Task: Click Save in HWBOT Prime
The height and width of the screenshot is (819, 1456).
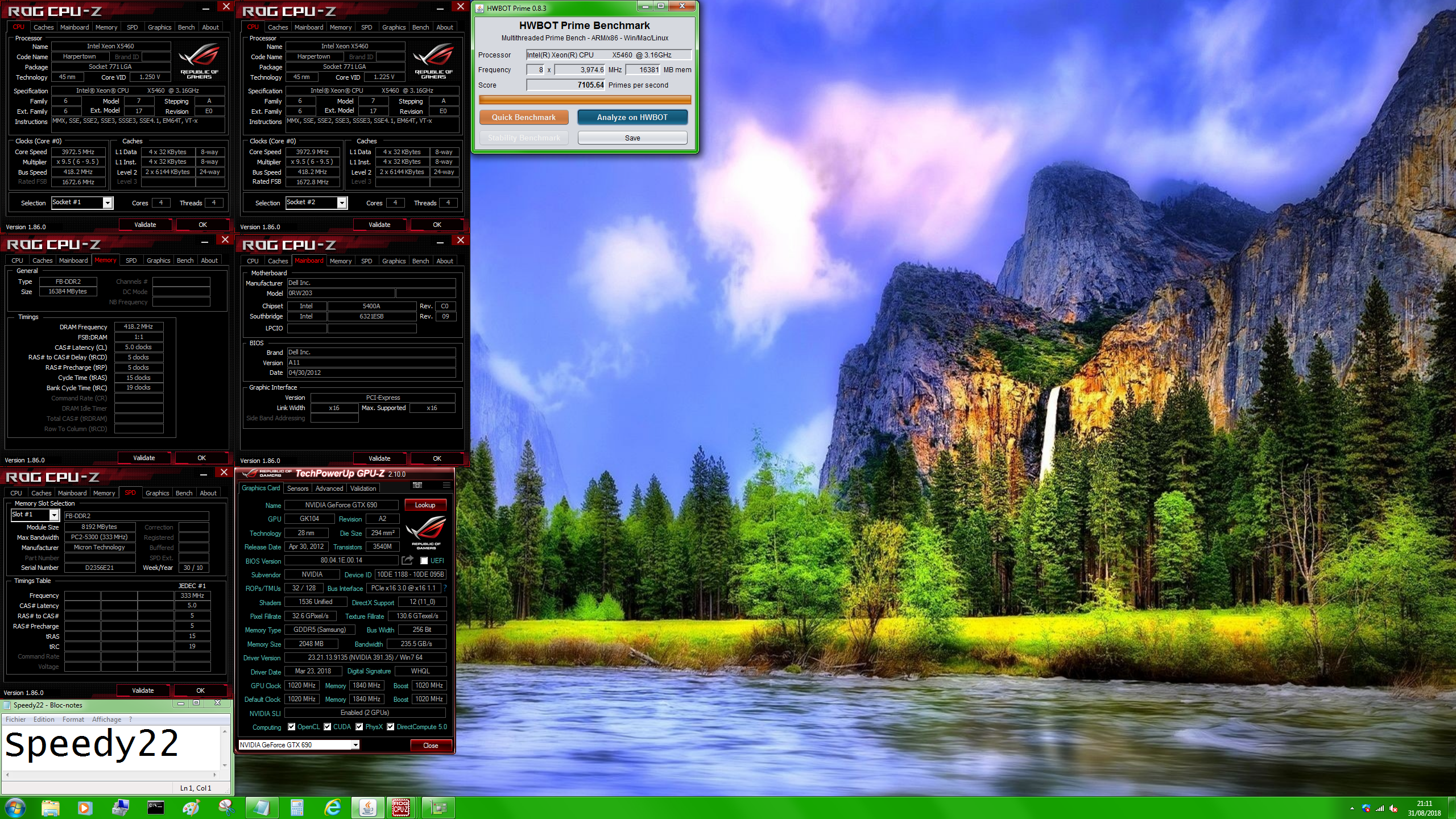Action: pyautogui.click(x=632, y=138)
